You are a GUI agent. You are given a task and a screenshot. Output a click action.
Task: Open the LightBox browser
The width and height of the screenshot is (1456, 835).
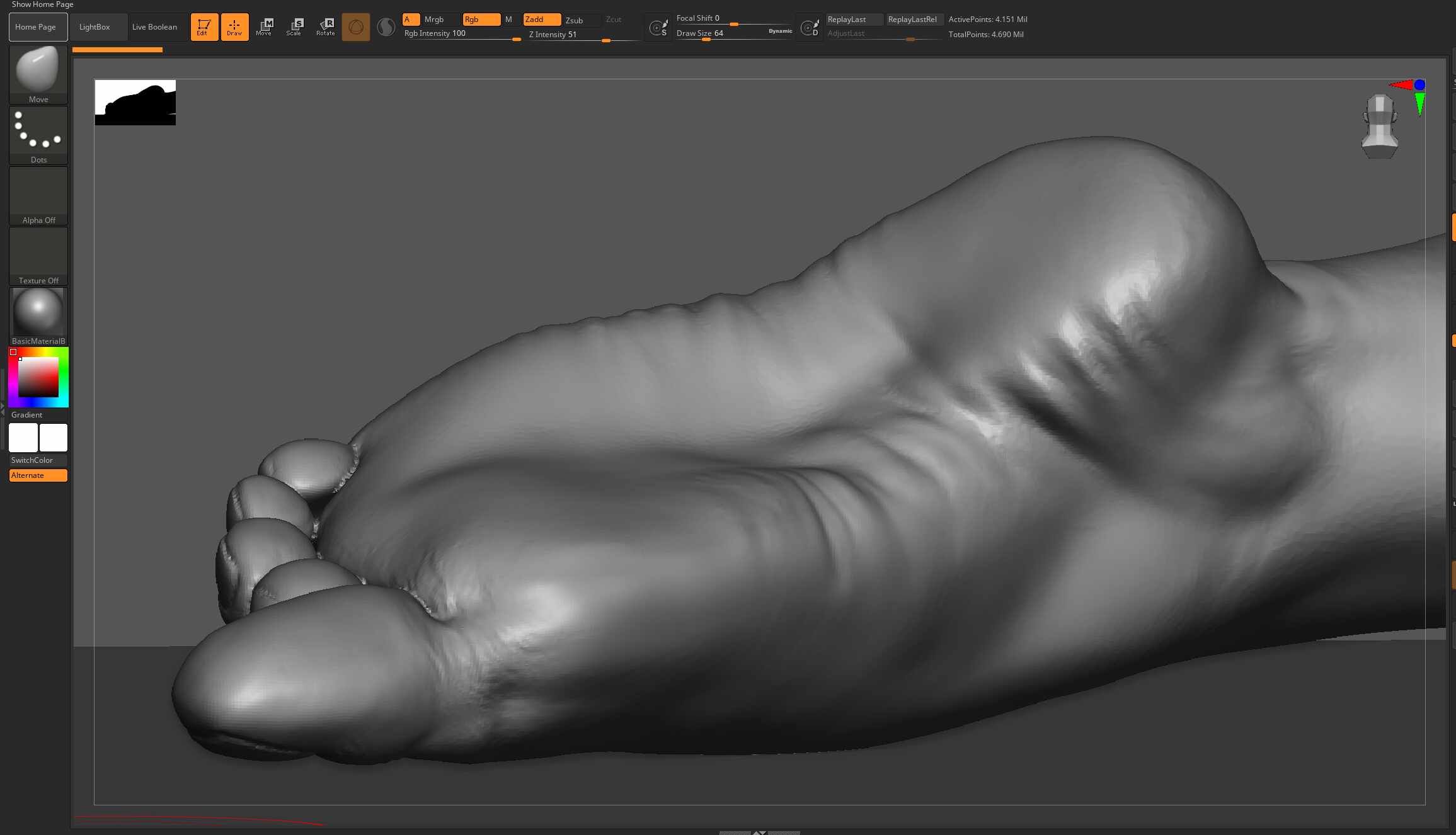[x=95, y=27]
